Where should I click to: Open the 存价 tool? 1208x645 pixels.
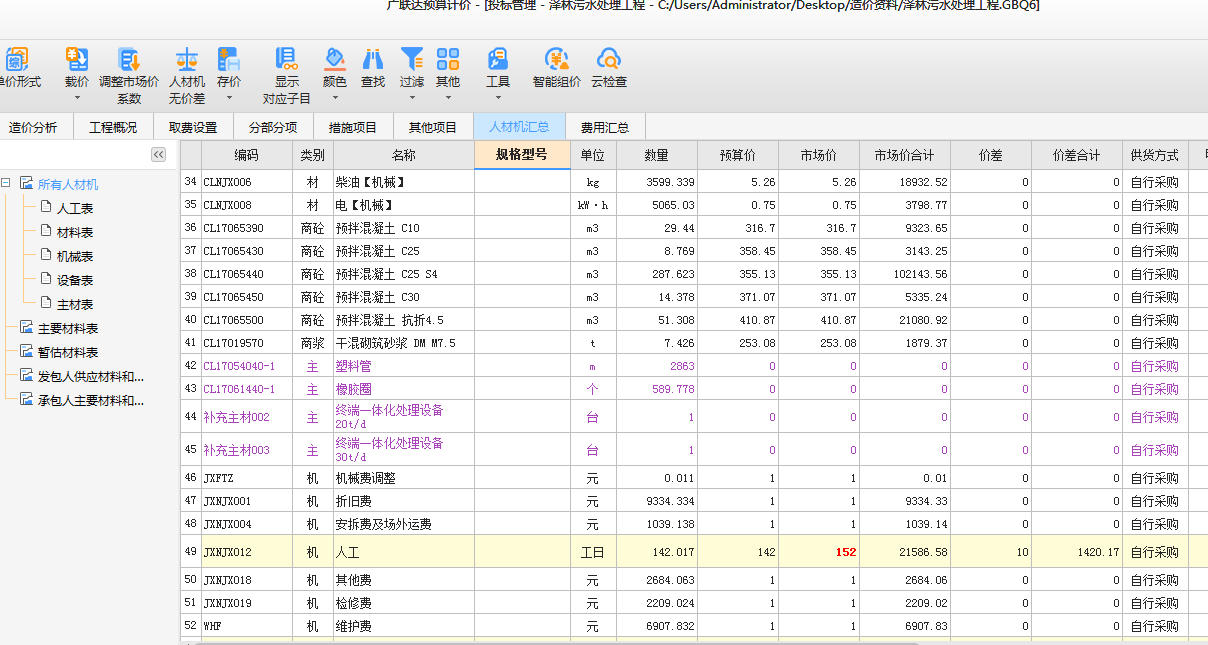tap(229, 59)
